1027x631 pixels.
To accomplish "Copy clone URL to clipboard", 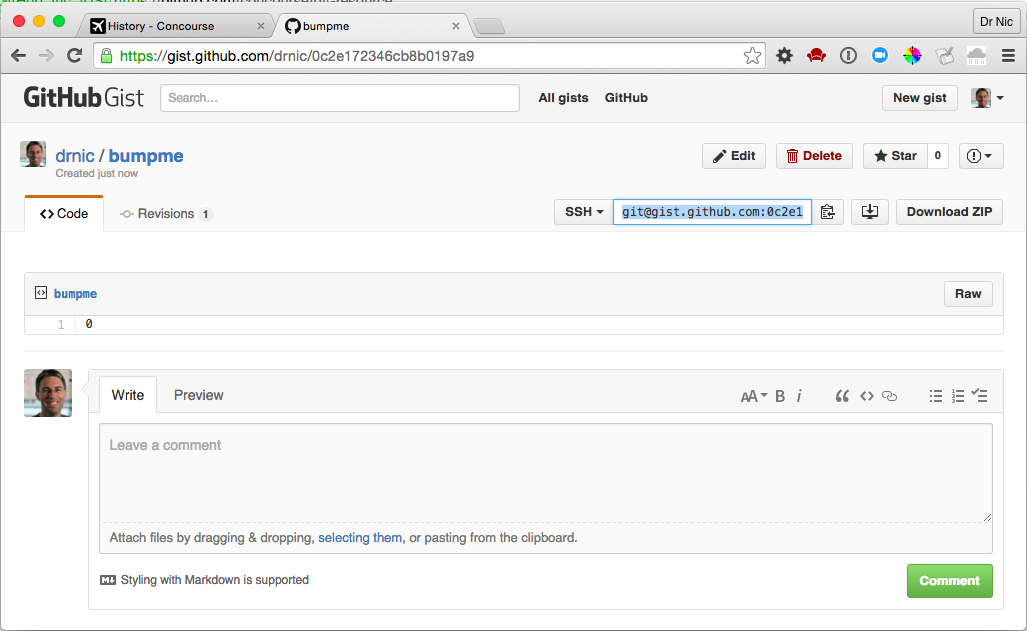I will pyautogui.click(x=827, y=212).
